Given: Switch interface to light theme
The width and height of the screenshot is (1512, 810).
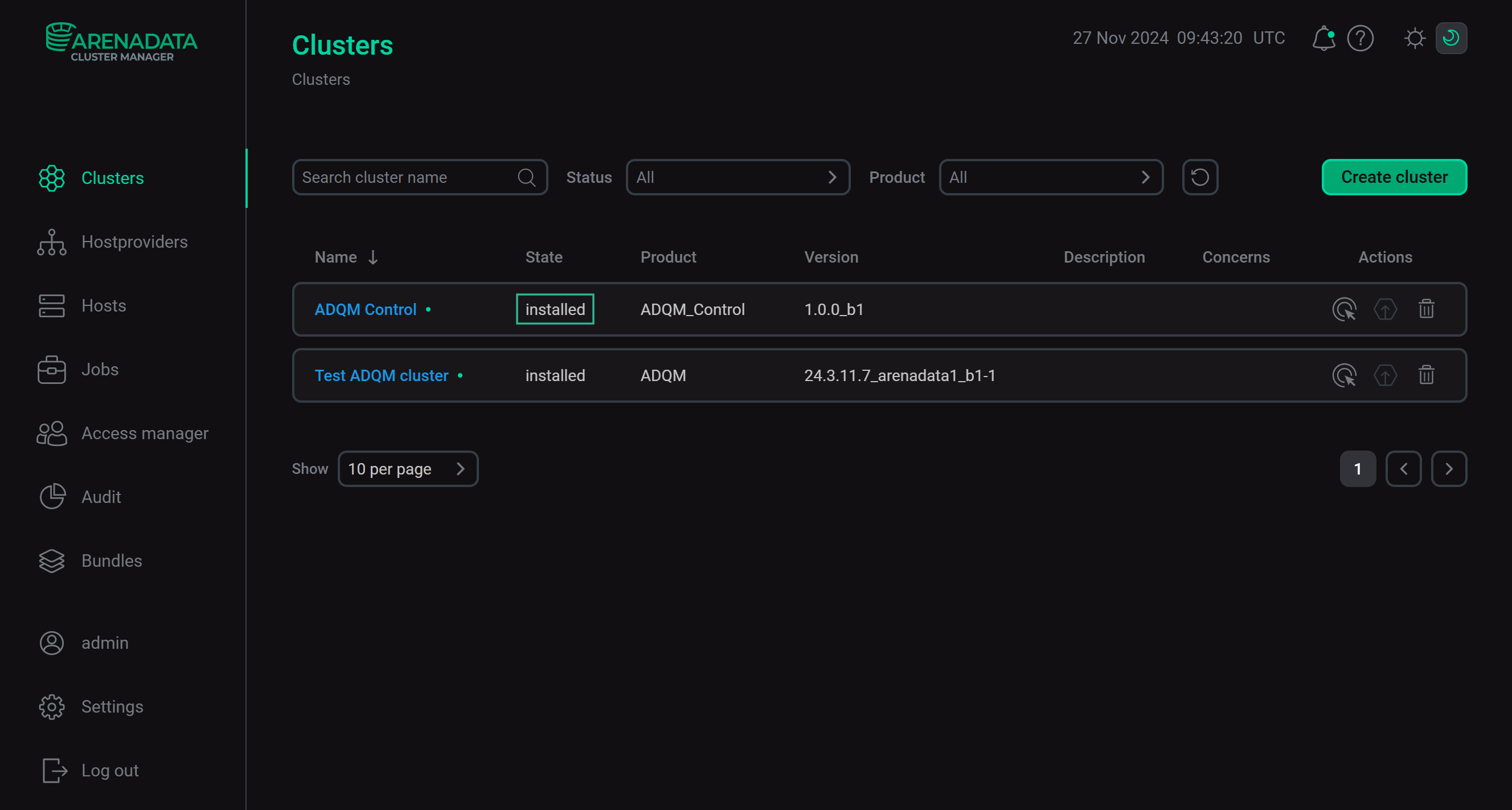Looking at the screenshot, I should tap(1415, 38).
